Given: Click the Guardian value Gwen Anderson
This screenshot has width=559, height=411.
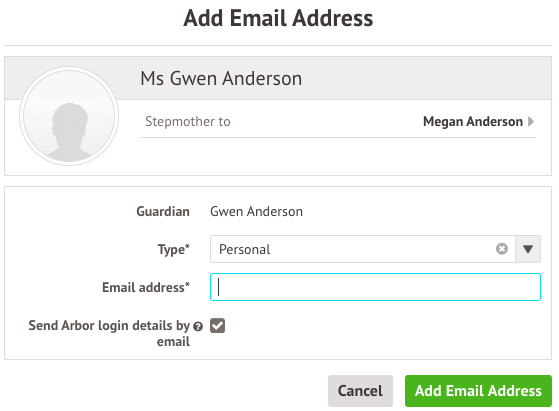Looking at the screenshot, I should click(x=256, y=211).
